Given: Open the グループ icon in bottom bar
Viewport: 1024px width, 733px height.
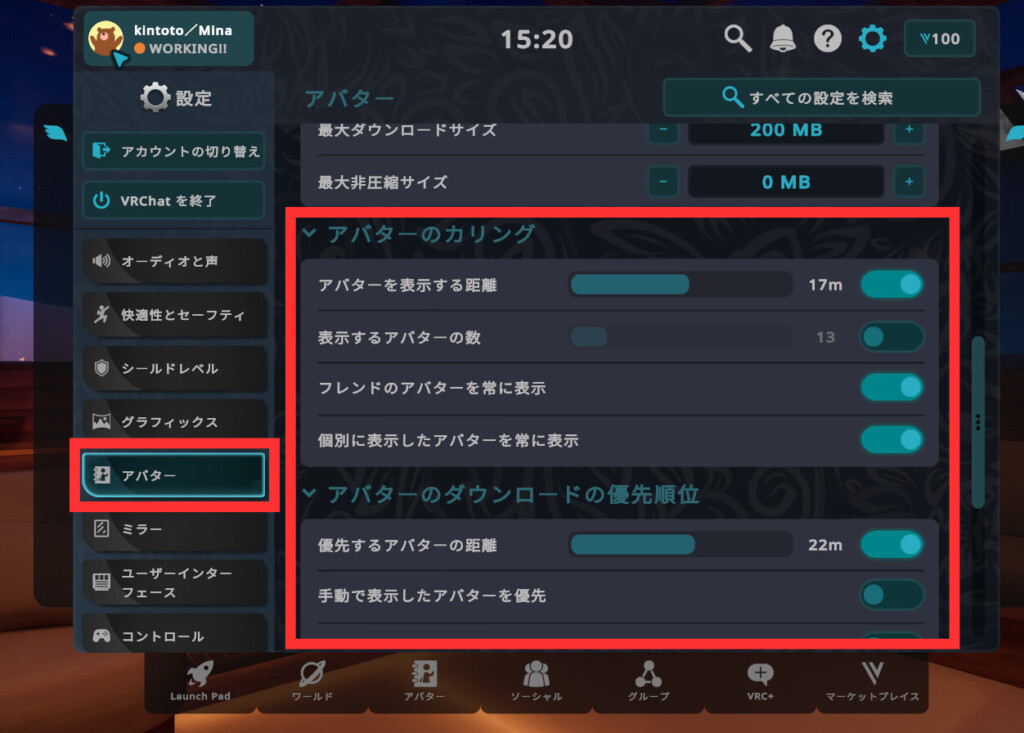Looking at the screenshot, I should (x=648, y=674).
